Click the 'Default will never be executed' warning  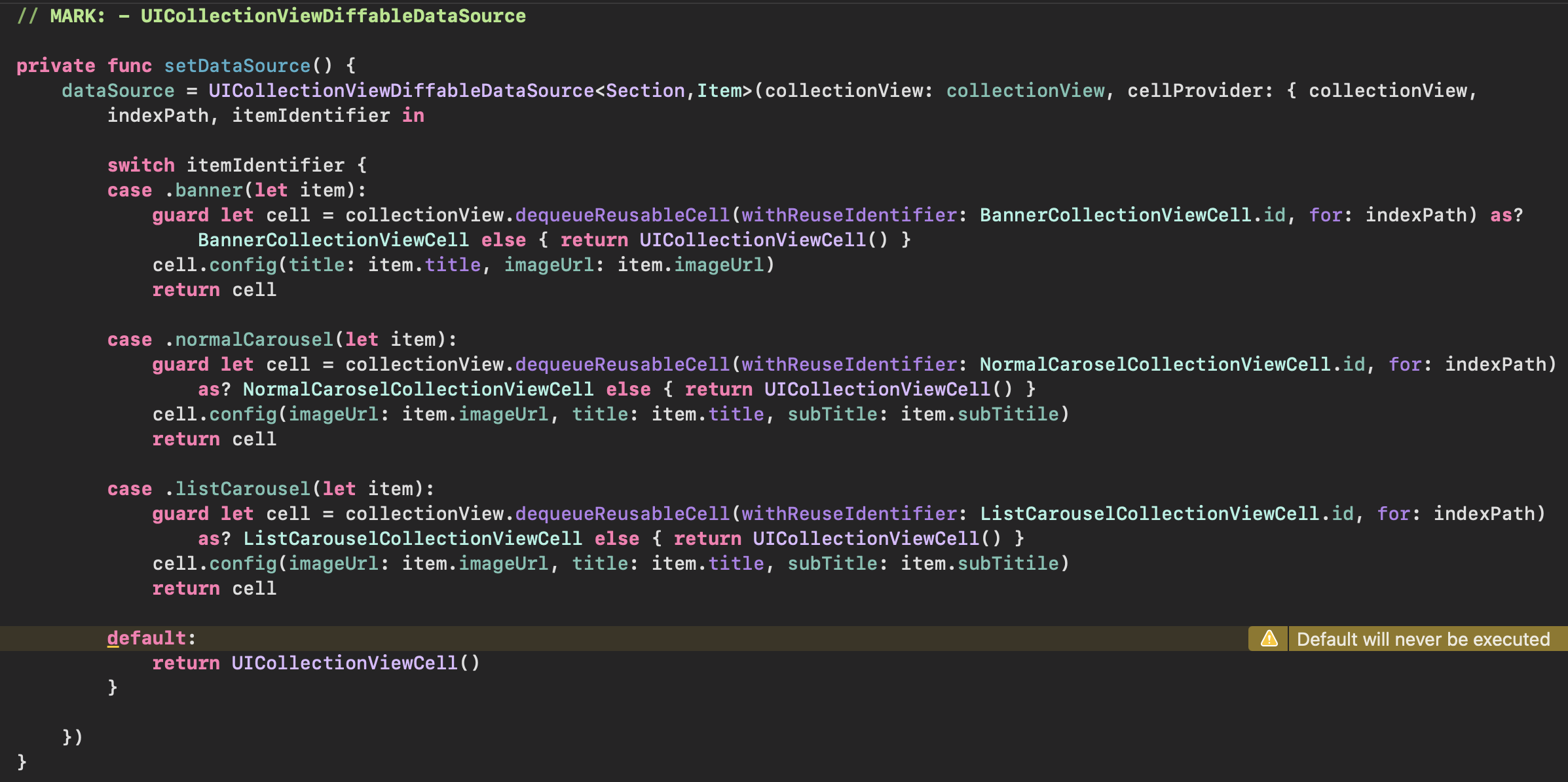(x=1423, y=639)
